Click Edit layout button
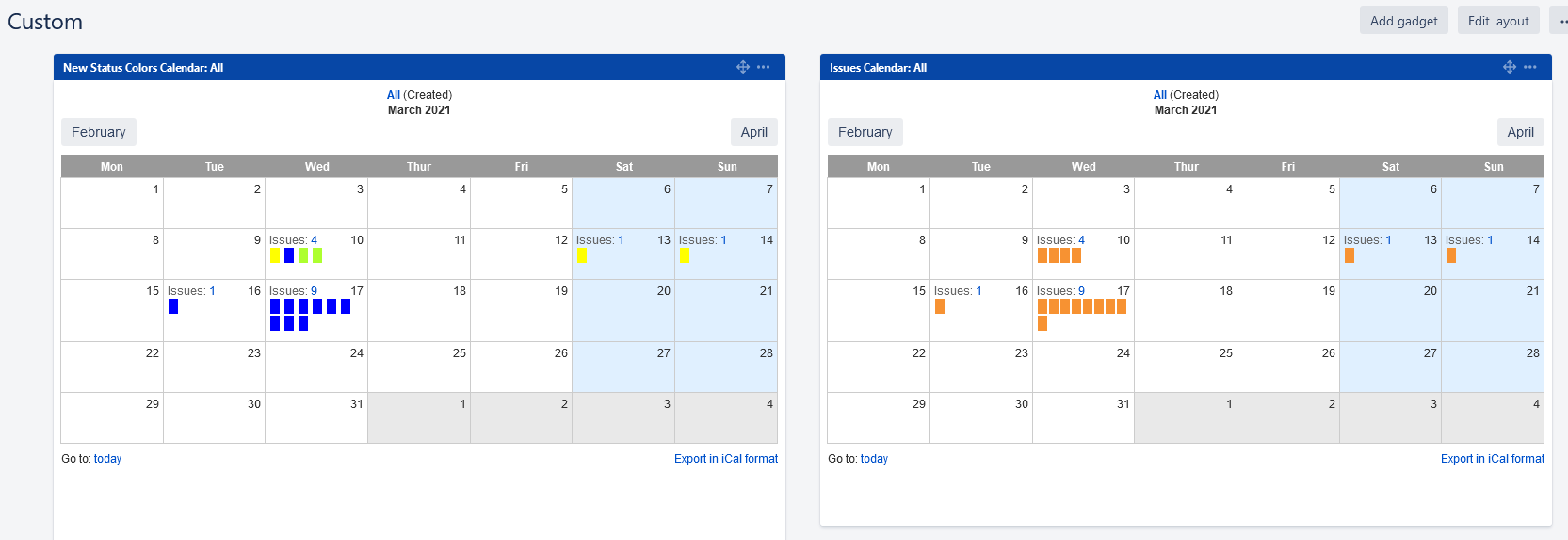The width and height of the screenshot is (1568, 540). point(1498,21)
